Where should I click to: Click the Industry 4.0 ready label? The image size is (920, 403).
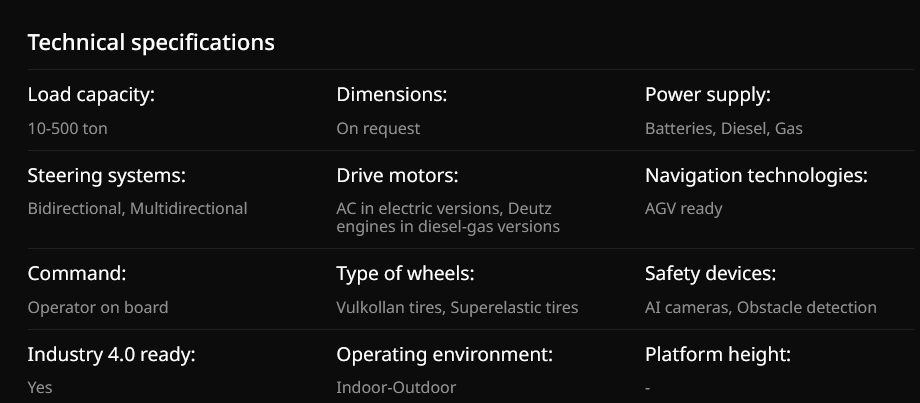coord(111,355)
